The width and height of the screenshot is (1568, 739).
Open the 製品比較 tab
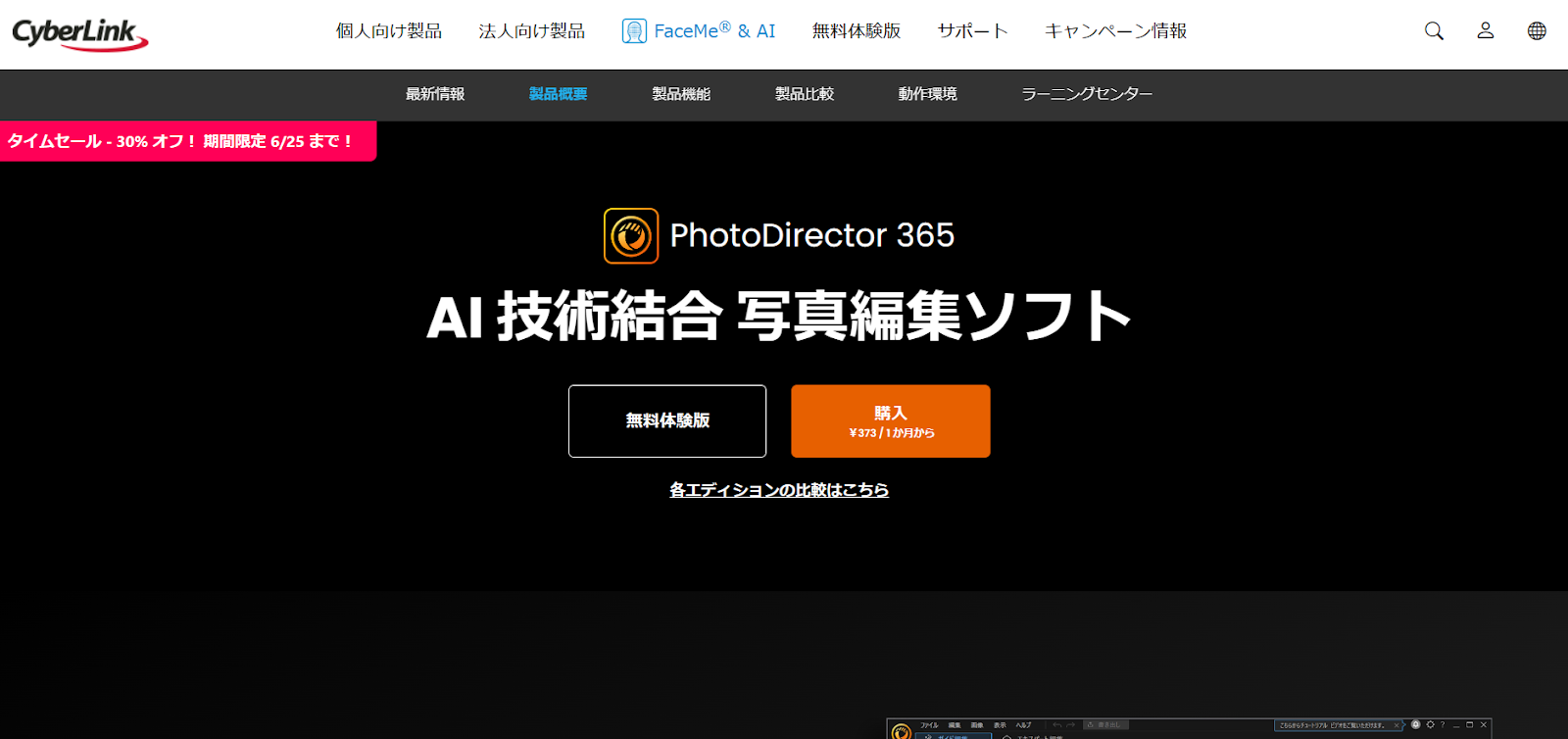point(805,94)
